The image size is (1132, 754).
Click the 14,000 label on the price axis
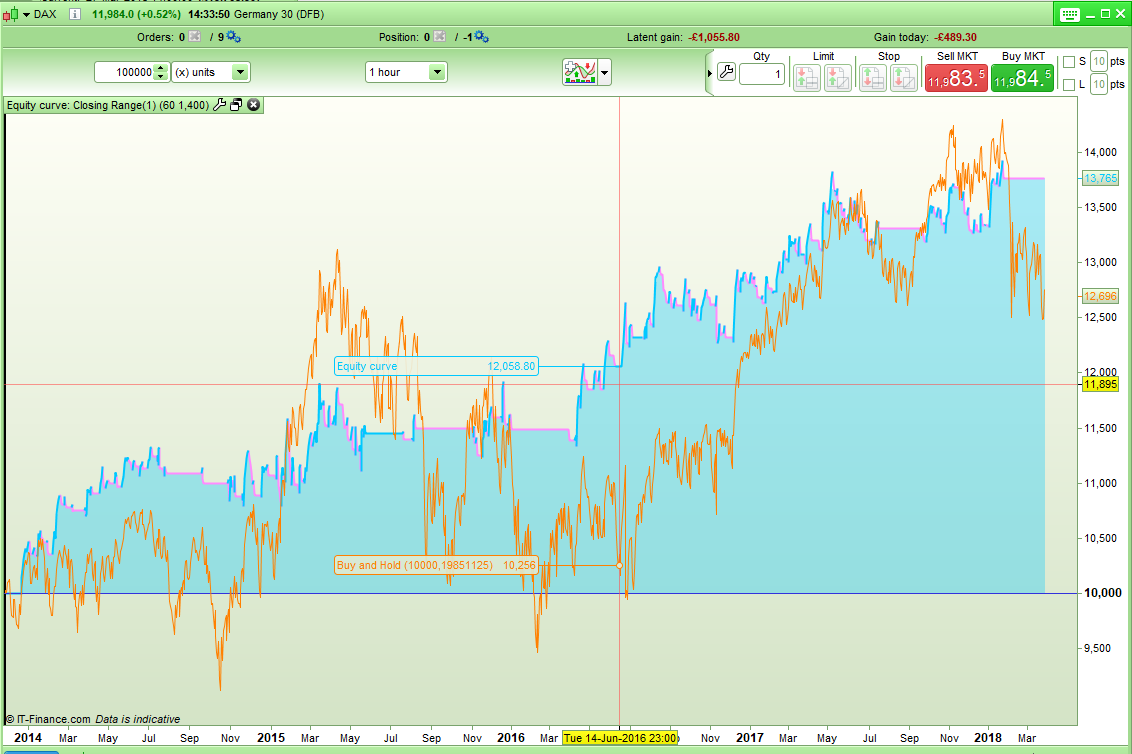point(1100,152)
